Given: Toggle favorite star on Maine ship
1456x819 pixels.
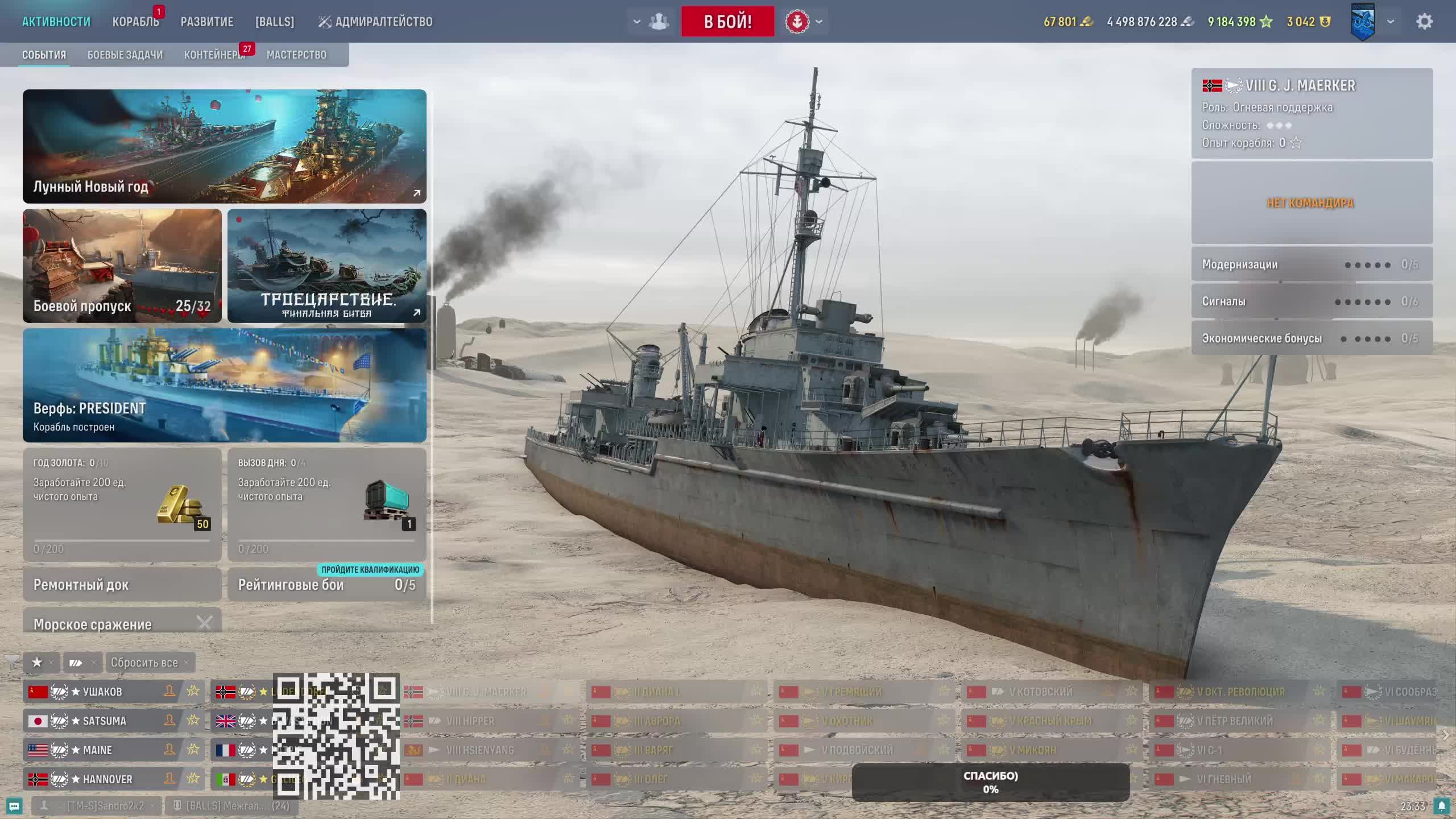Looking at the screenshot, I should click(193, 750).
